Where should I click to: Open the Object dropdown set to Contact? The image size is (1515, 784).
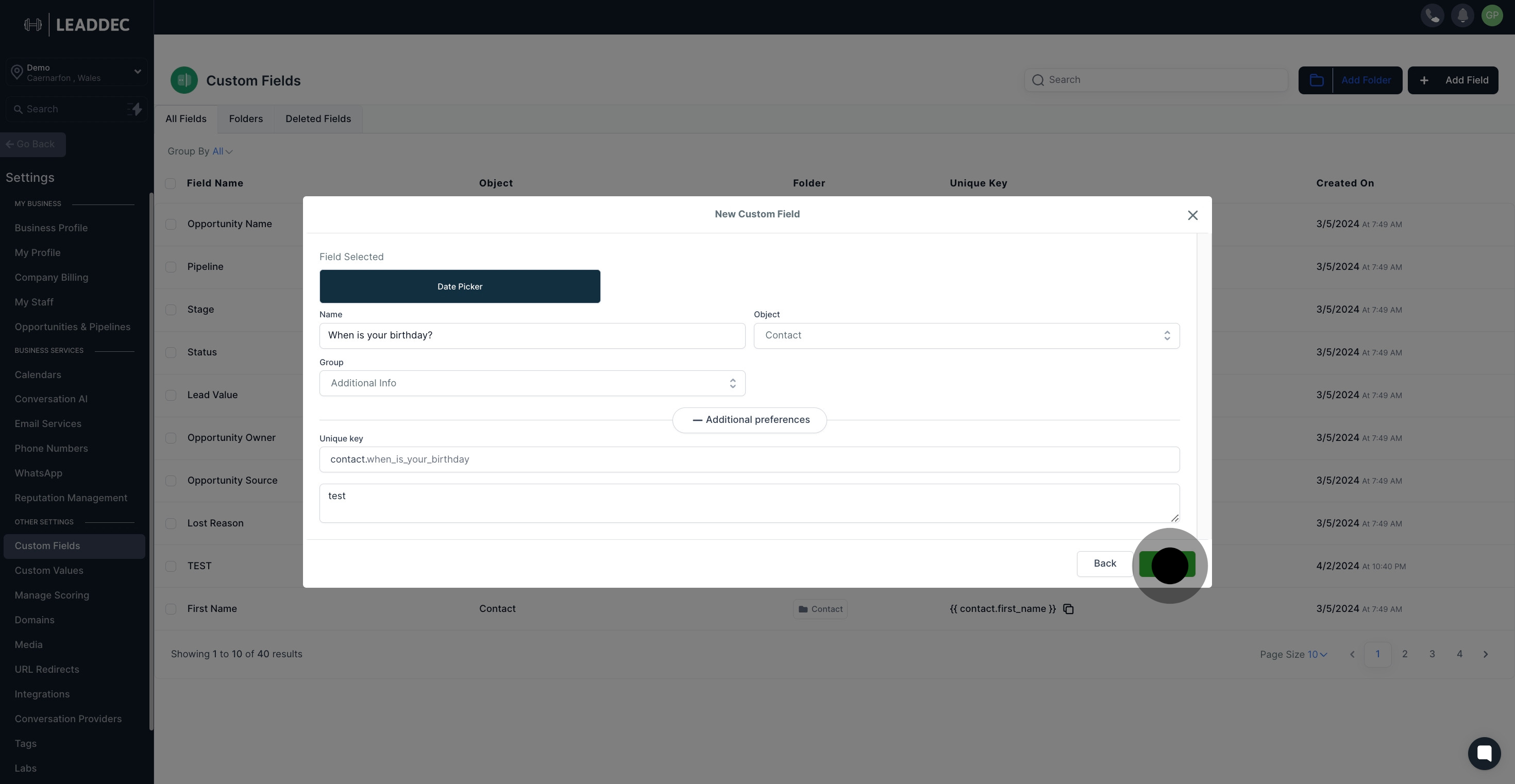click(x=966, y=335)
